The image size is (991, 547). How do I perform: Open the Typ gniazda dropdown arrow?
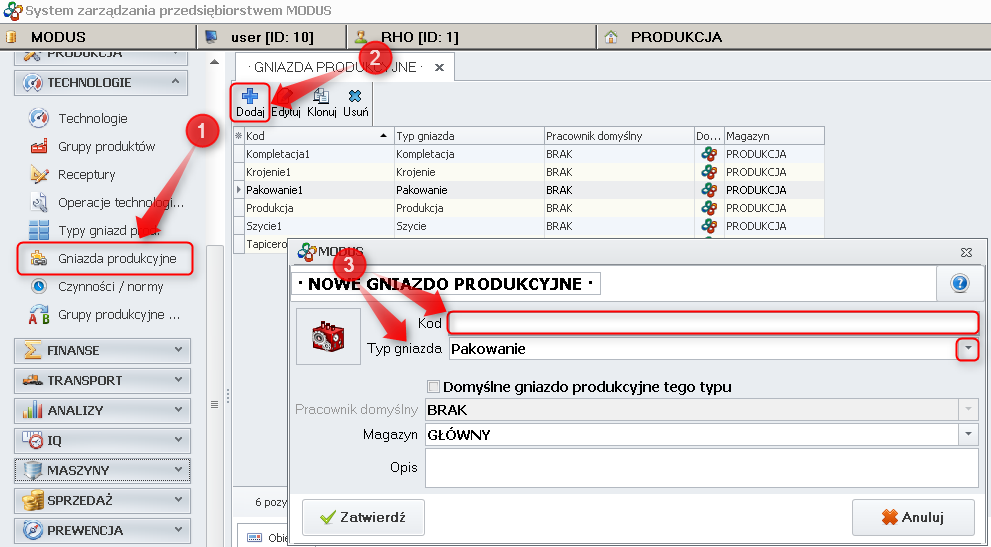tap(968, 348)
